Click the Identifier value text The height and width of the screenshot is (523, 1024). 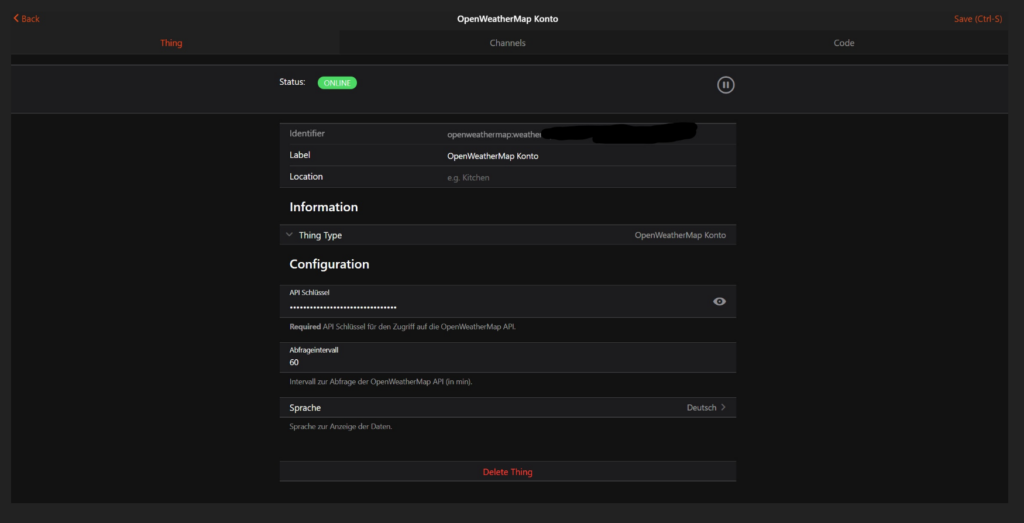click(x=495, y=135)
